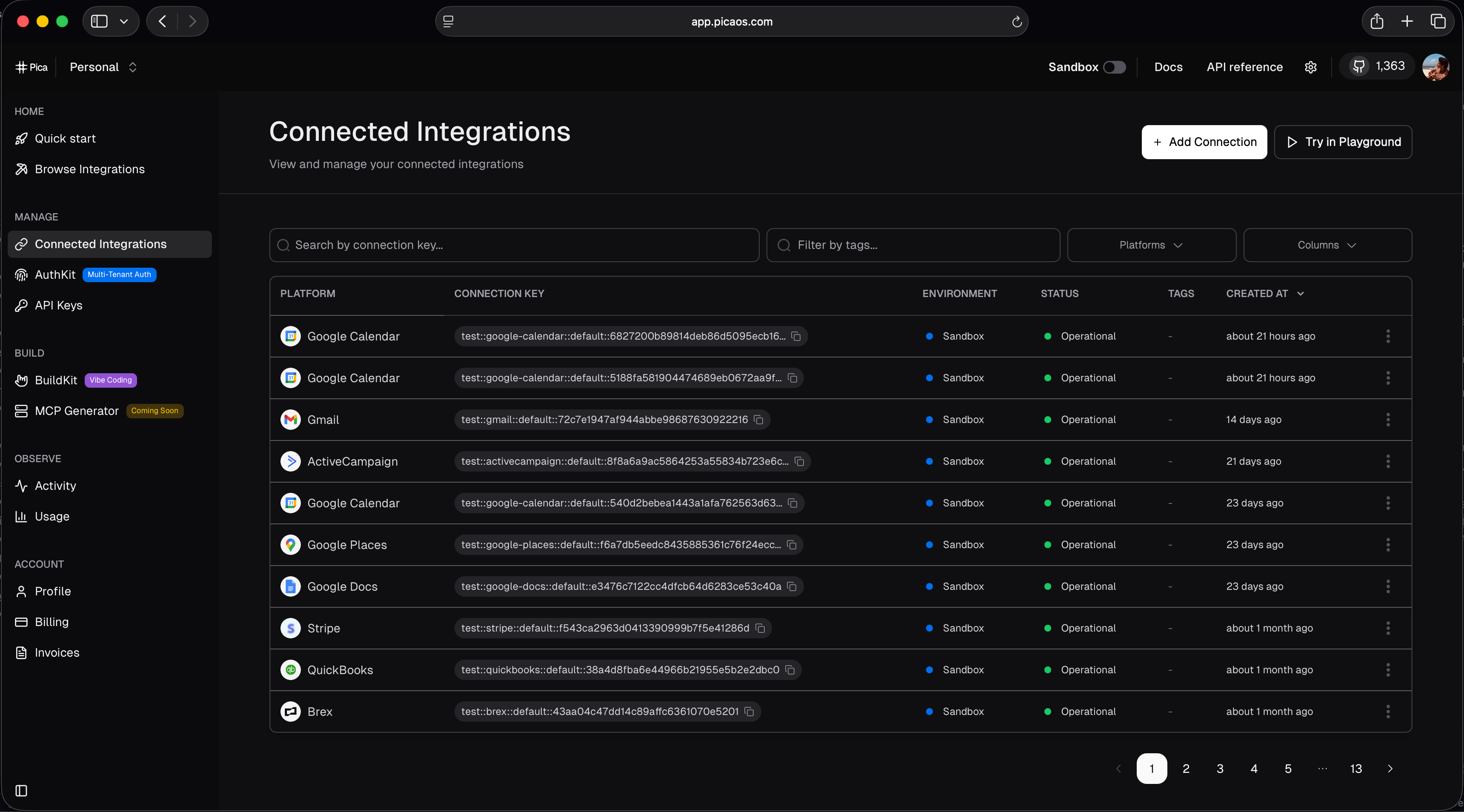This screenshot has height=812, width=1464.
Task: Click the Search by connection key field
Action: tap(514, 245)
